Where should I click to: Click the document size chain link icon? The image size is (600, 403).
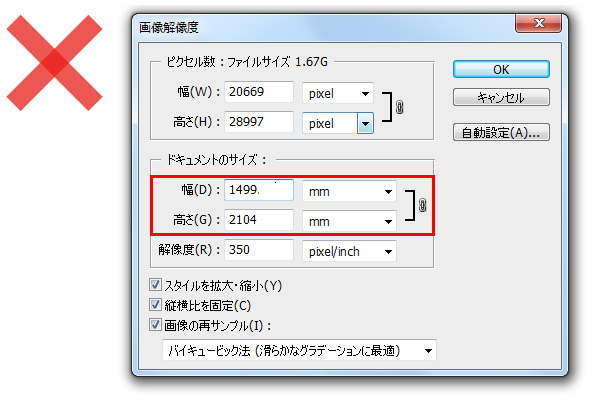pyautogui.click(x=422, y=205)
